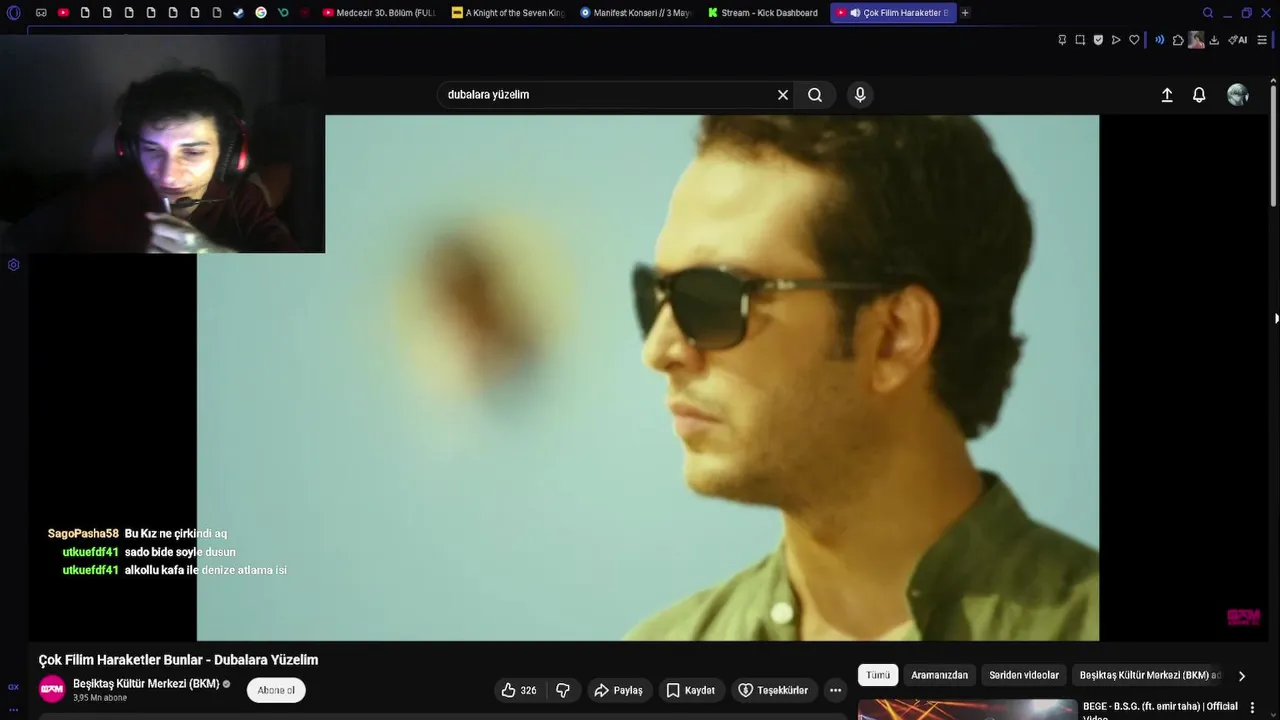This screenshot has width=1280, height=720.
Task: Open the player play icon in toolbar
Action: pyautogui.click(x=1116, y=40)
